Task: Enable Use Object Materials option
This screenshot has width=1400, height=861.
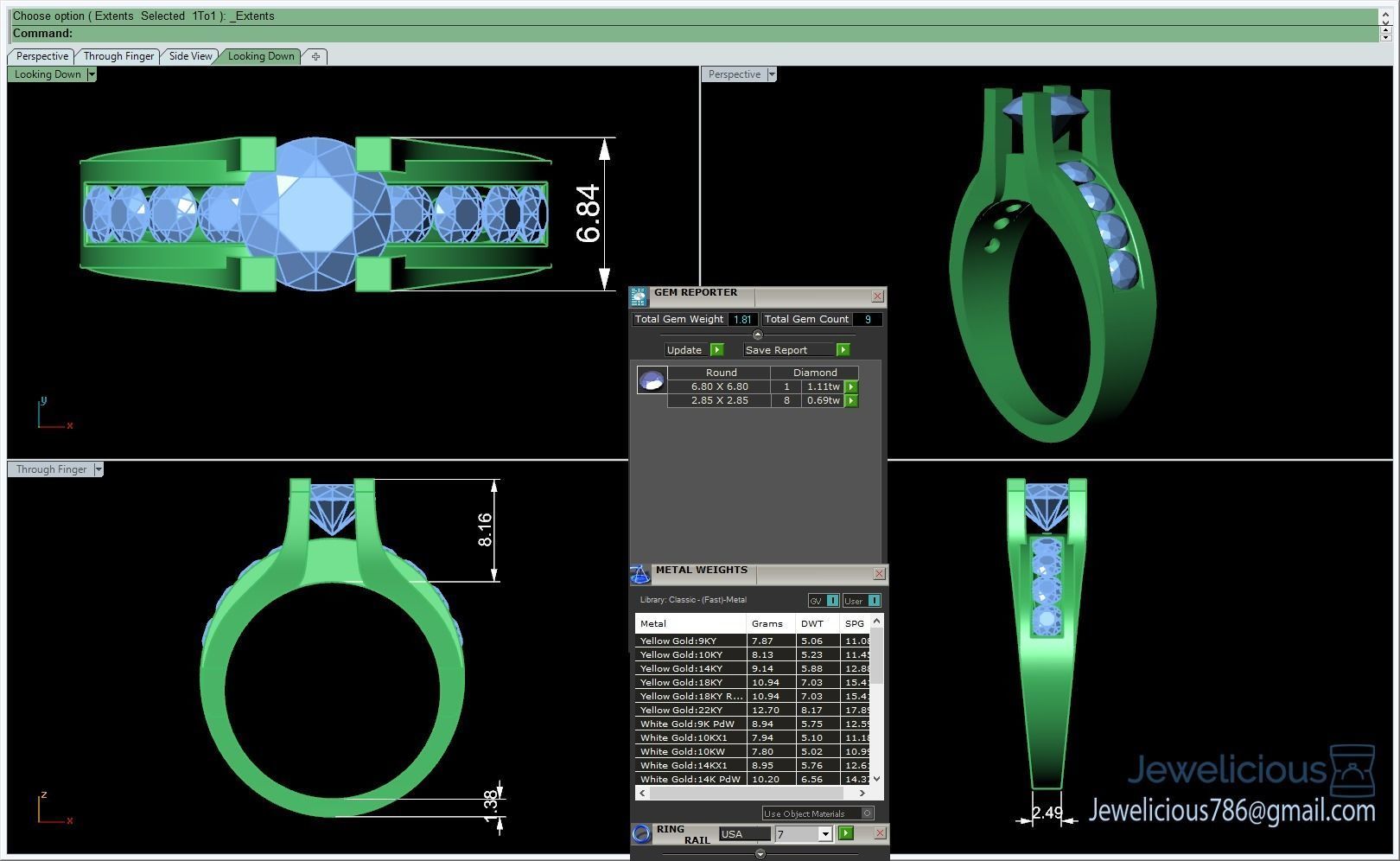Action: coord(868,813)
